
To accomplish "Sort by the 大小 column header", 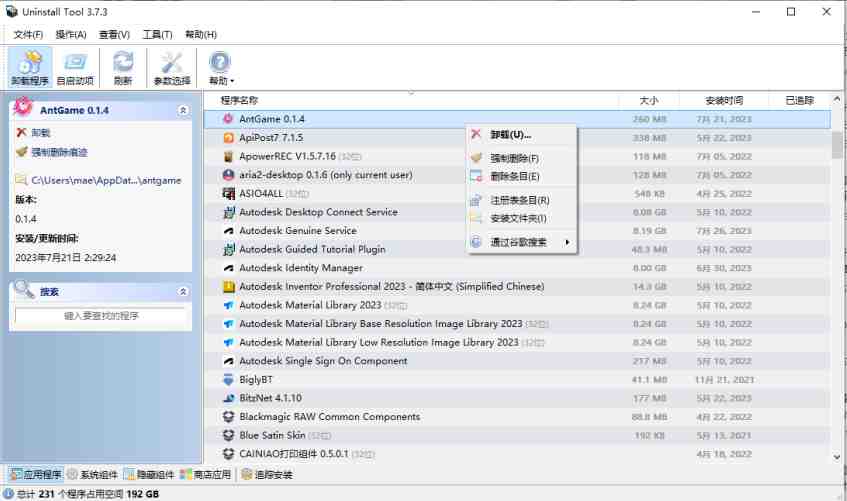I will 649,101.
